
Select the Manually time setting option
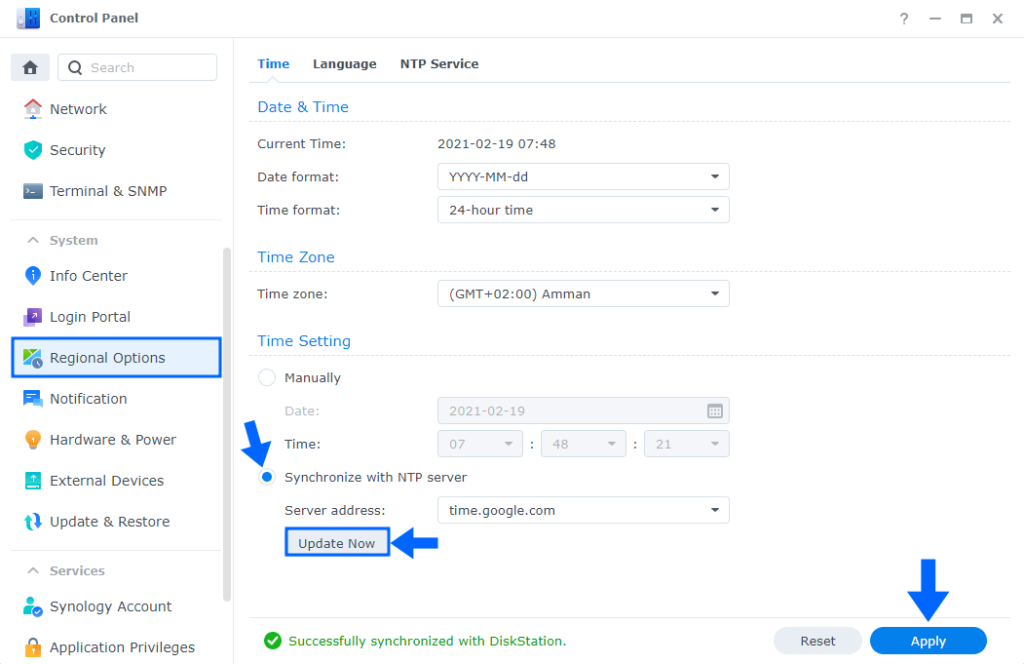[266, 377]
